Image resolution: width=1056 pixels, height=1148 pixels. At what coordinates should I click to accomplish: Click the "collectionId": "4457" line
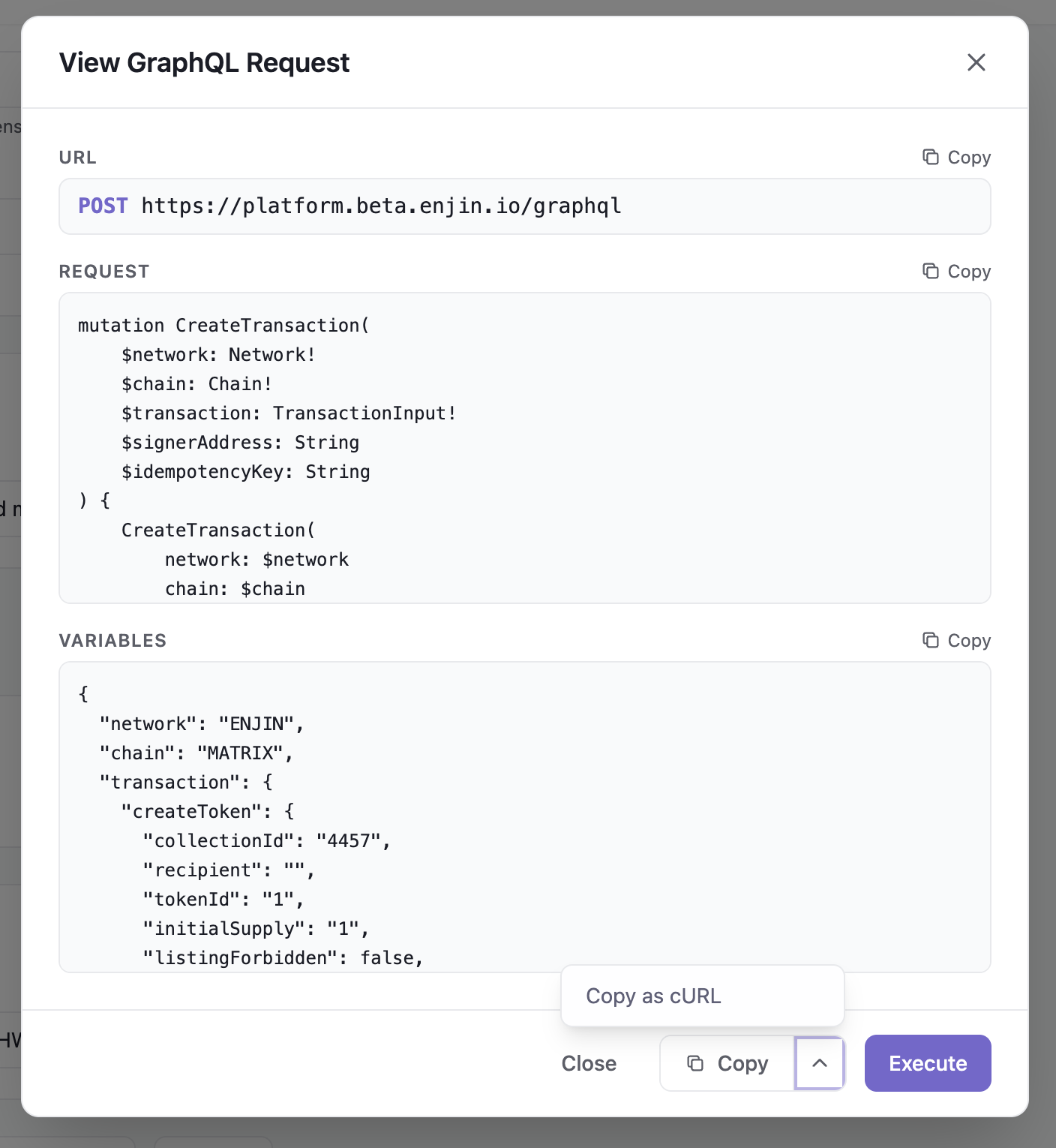(267, 841)
